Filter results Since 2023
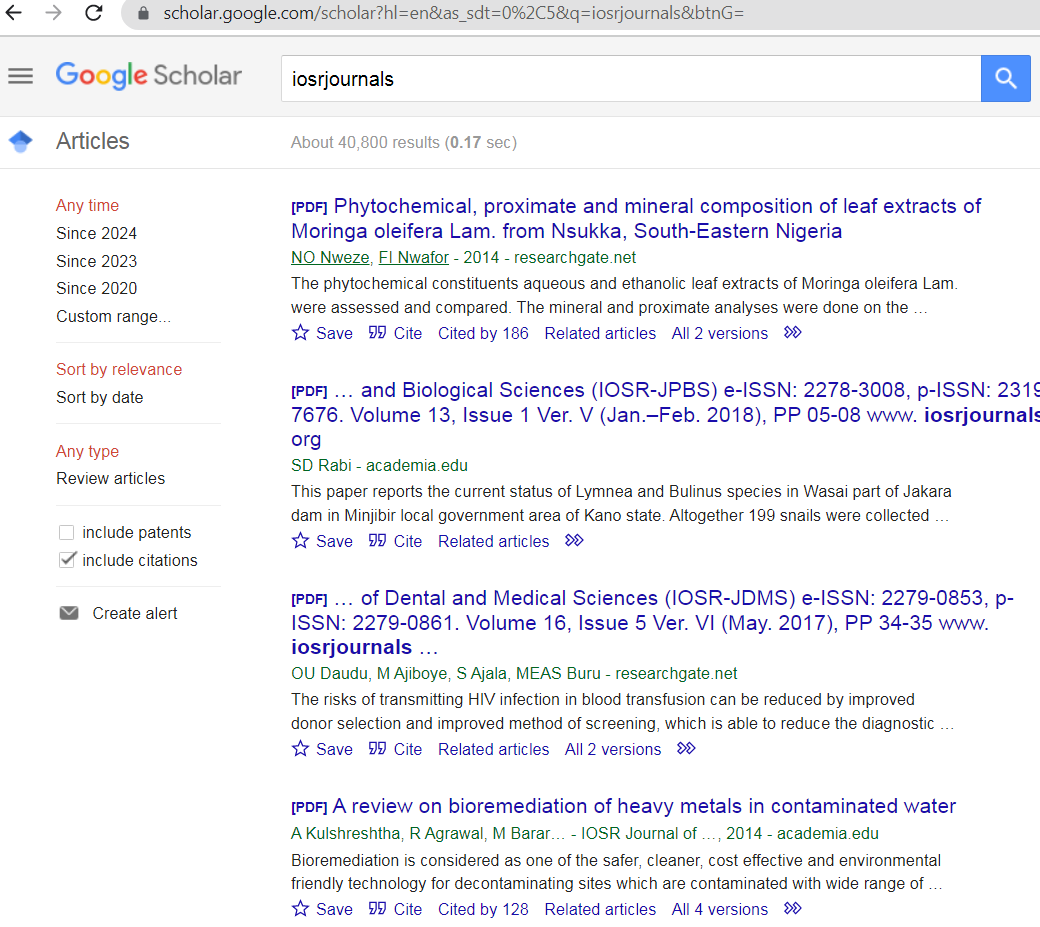 coord(97,261)
